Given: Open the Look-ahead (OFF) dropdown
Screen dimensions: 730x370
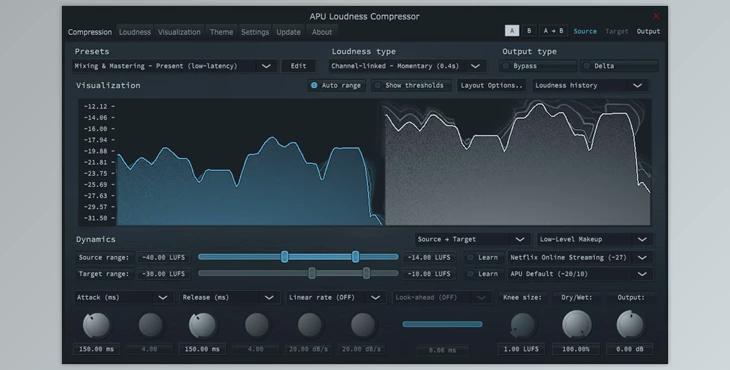Looking at the screenshot, I should pos(441,297).
